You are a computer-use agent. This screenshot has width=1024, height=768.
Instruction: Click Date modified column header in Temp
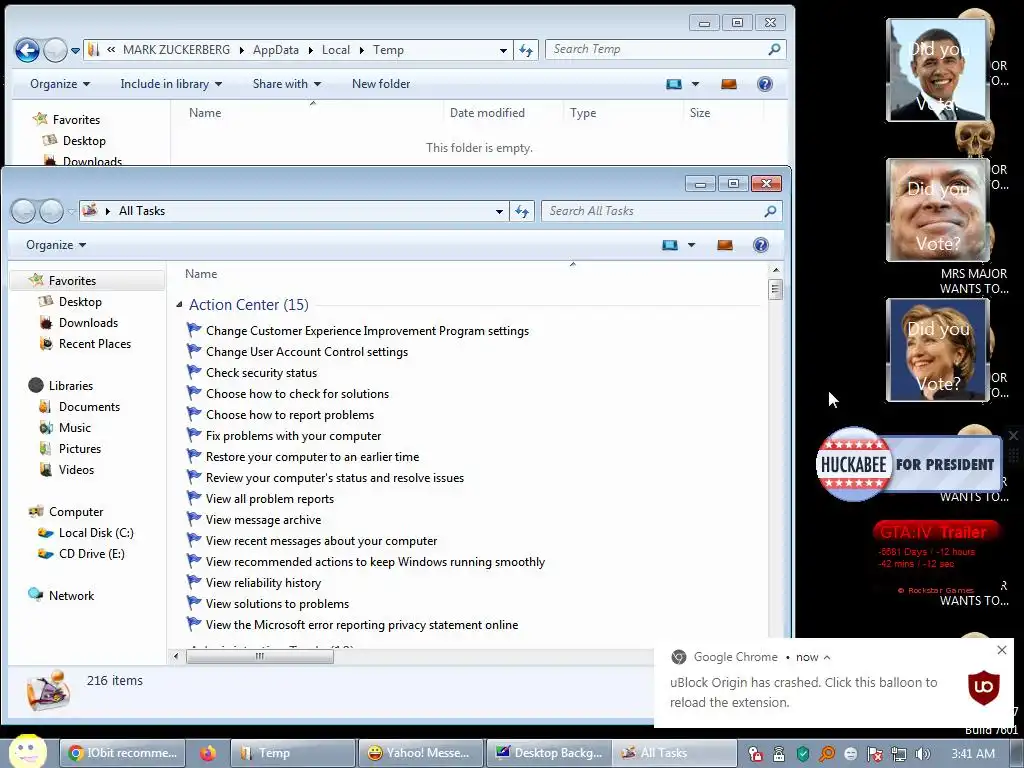487,113
